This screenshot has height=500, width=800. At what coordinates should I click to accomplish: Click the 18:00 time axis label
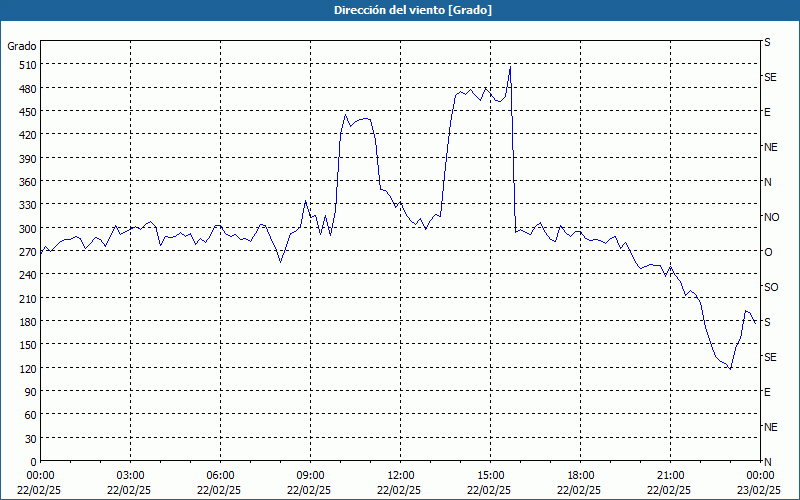pos(581,476)
